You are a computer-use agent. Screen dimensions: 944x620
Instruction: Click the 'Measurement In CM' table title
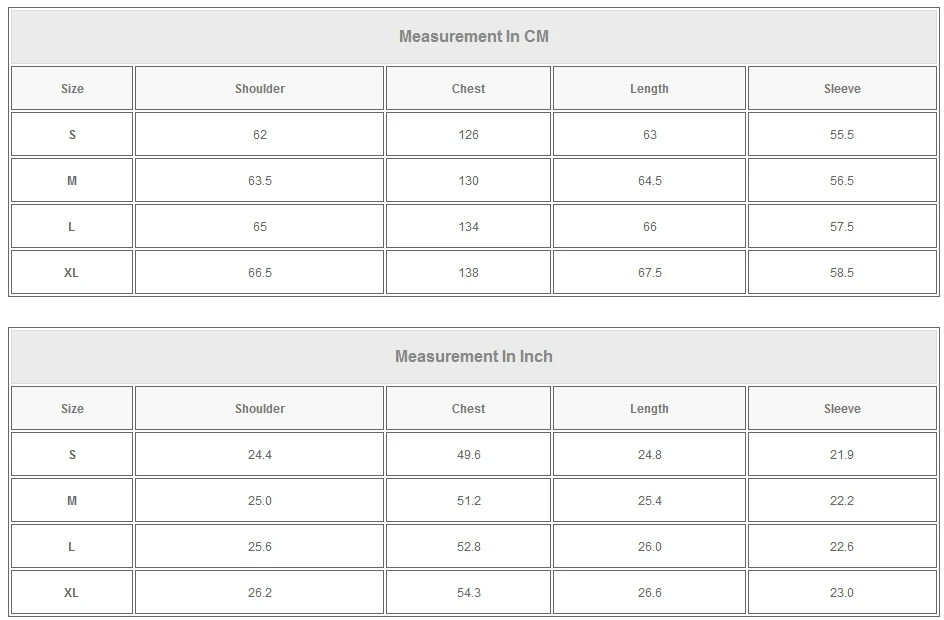click(x=474, y=37)
